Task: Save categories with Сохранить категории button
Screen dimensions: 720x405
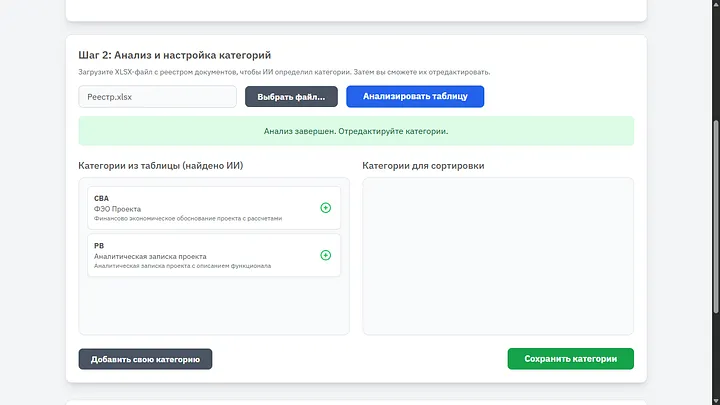Action: click(x=570, y=359)
